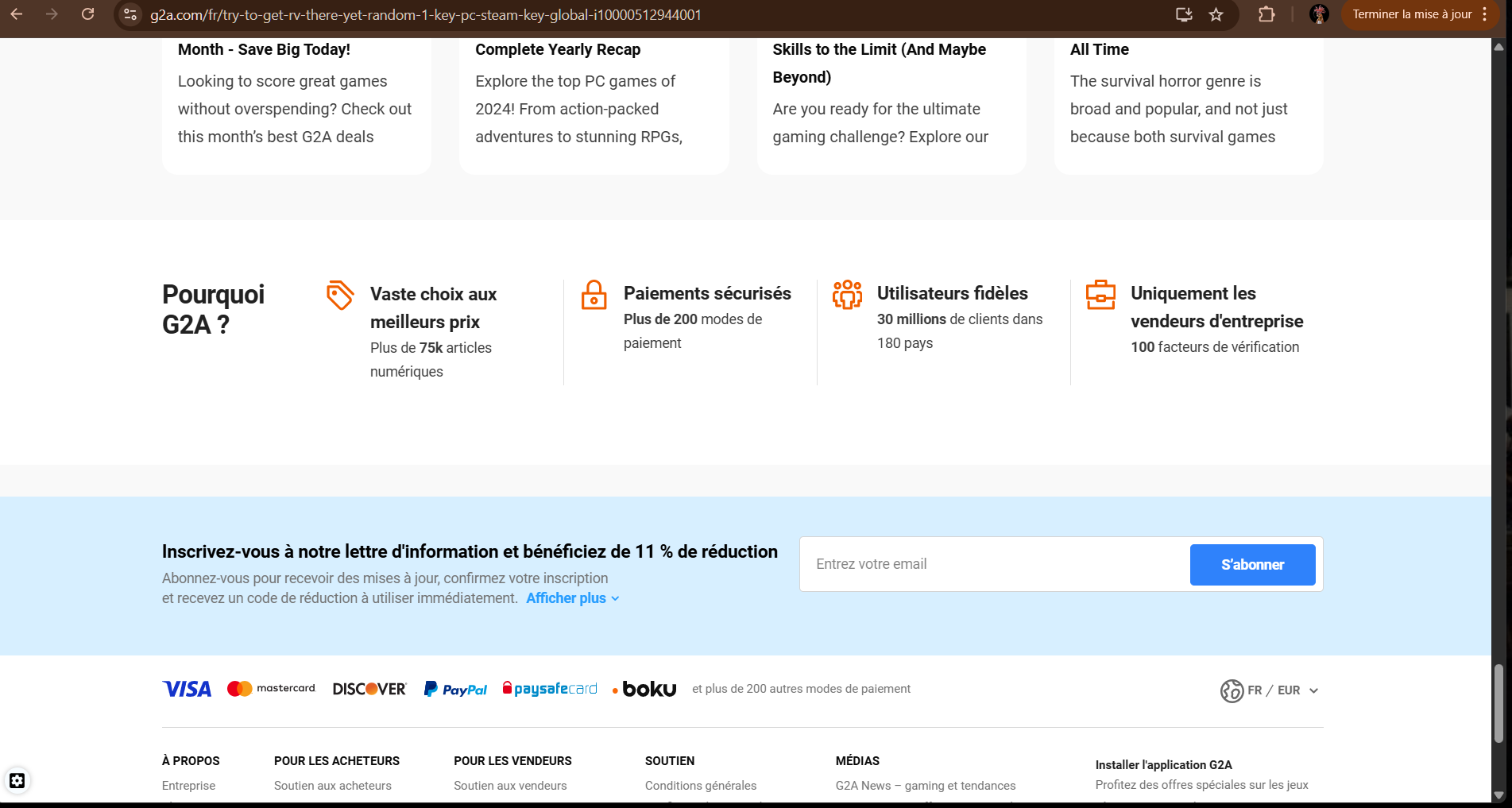1512x808 pixels.
Task: Click the page vertical scrollbar thumb
Action: (1498, 703)
